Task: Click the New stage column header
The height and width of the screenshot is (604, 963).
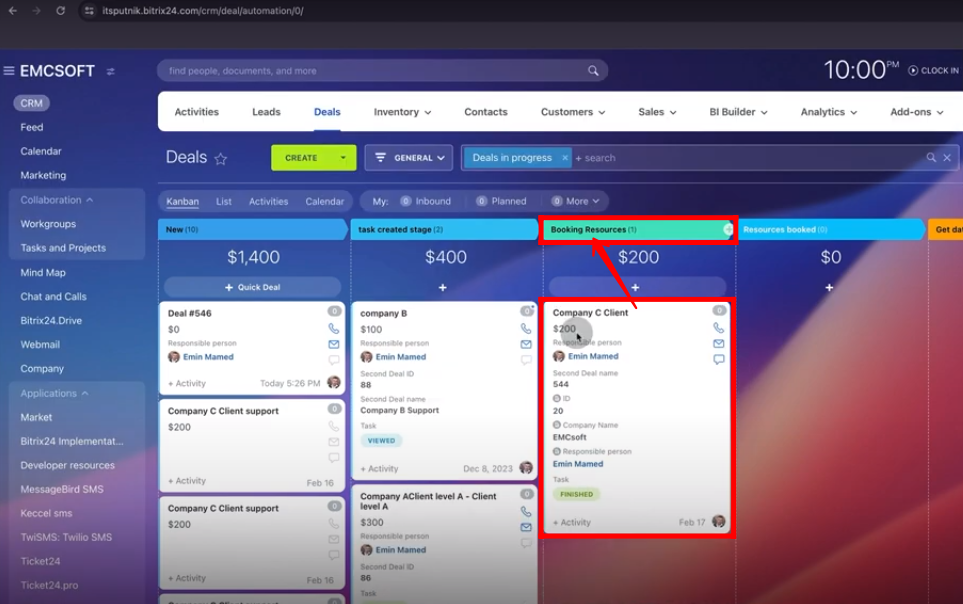Action: point(252,229)
